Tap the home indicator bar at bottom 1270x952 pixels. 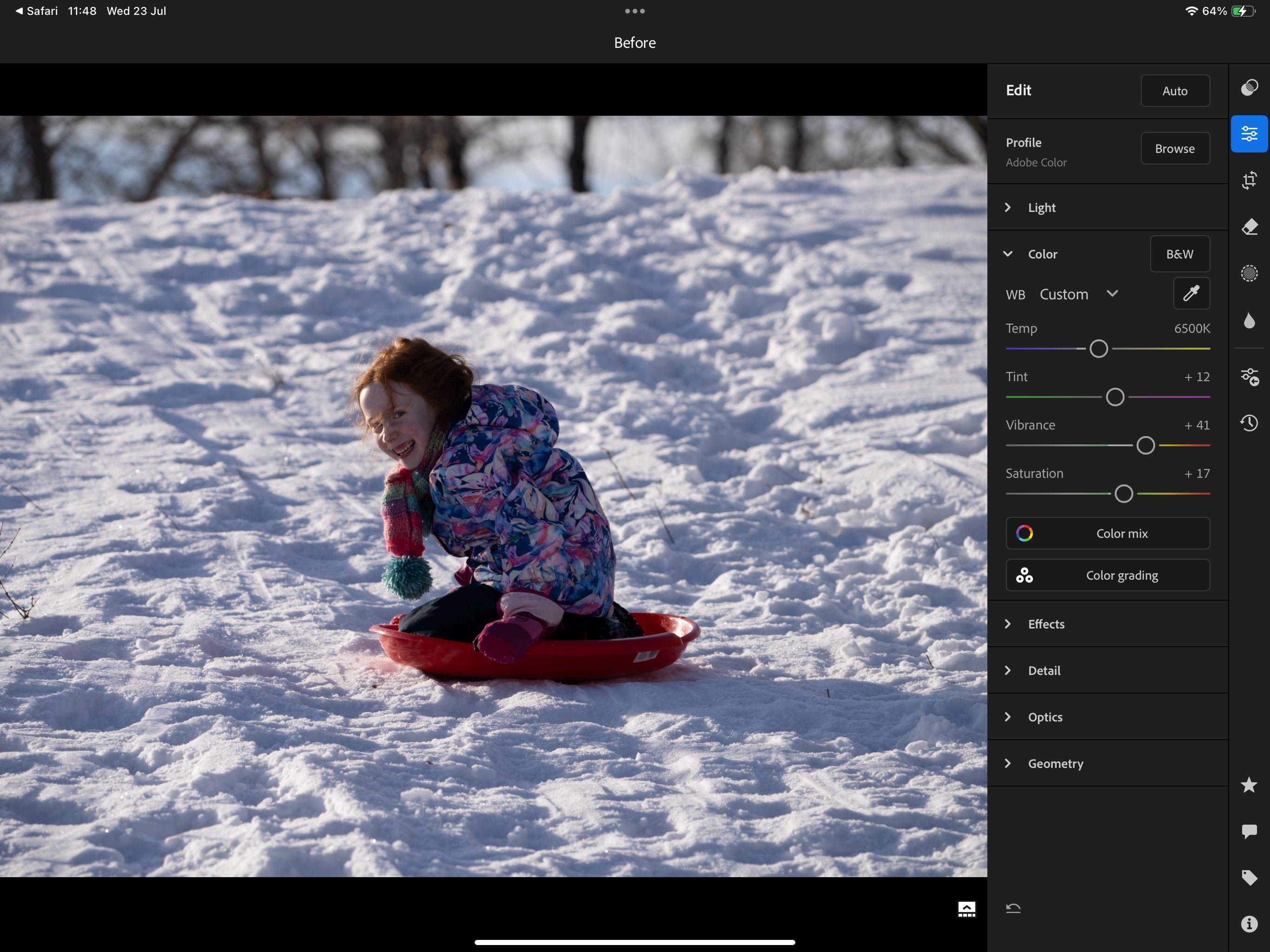coord(635,942)
